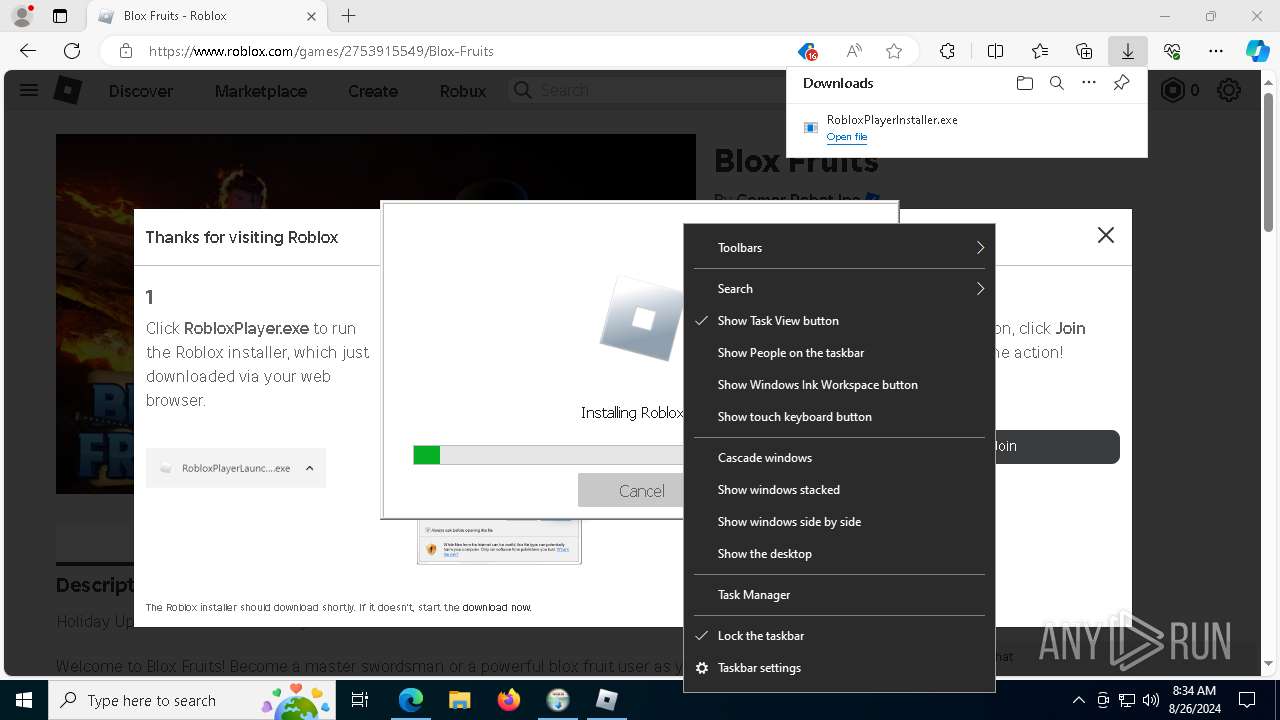Close the Blox Fruits tab
The image size is (1280, 720).
(311, 16)
